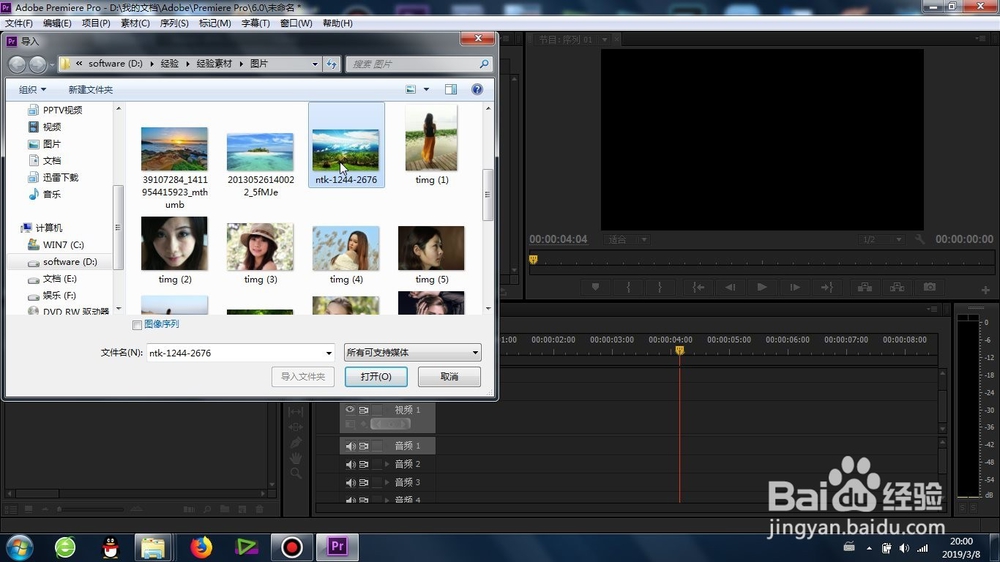Step forward one frame
Viewport: 1000px width, 562px height.
click(795, 287)
